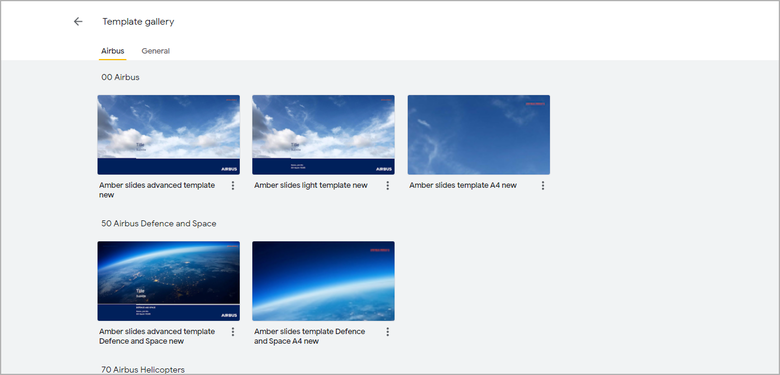Click 'Amber slides template Defence and Space A4 new' title

309,336
